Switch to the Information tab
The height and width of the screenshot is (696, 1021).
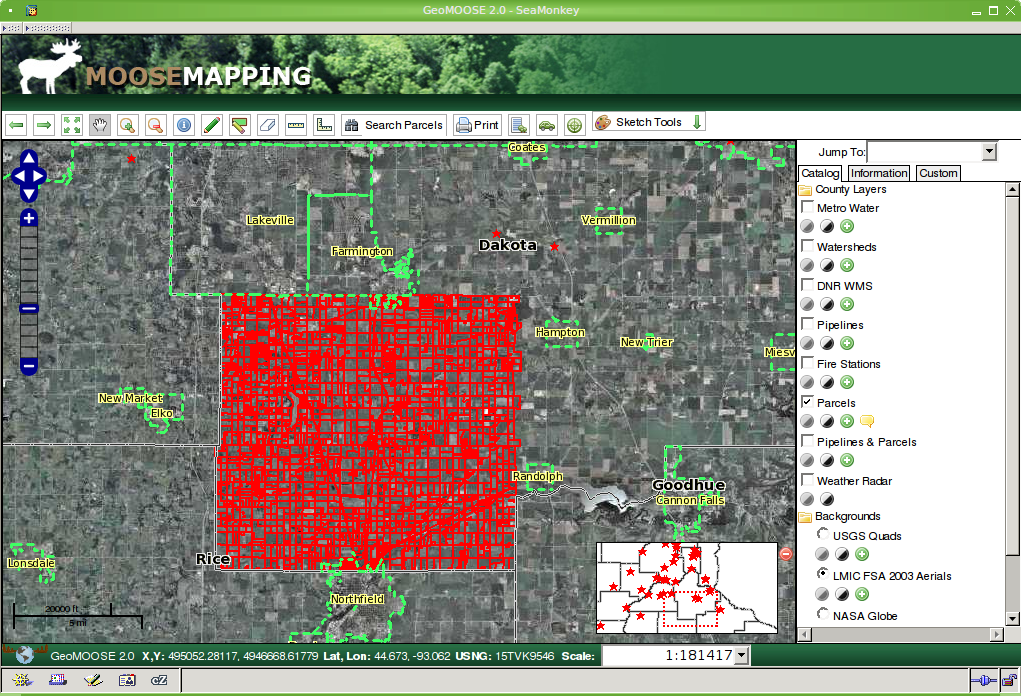coord(879,173)
